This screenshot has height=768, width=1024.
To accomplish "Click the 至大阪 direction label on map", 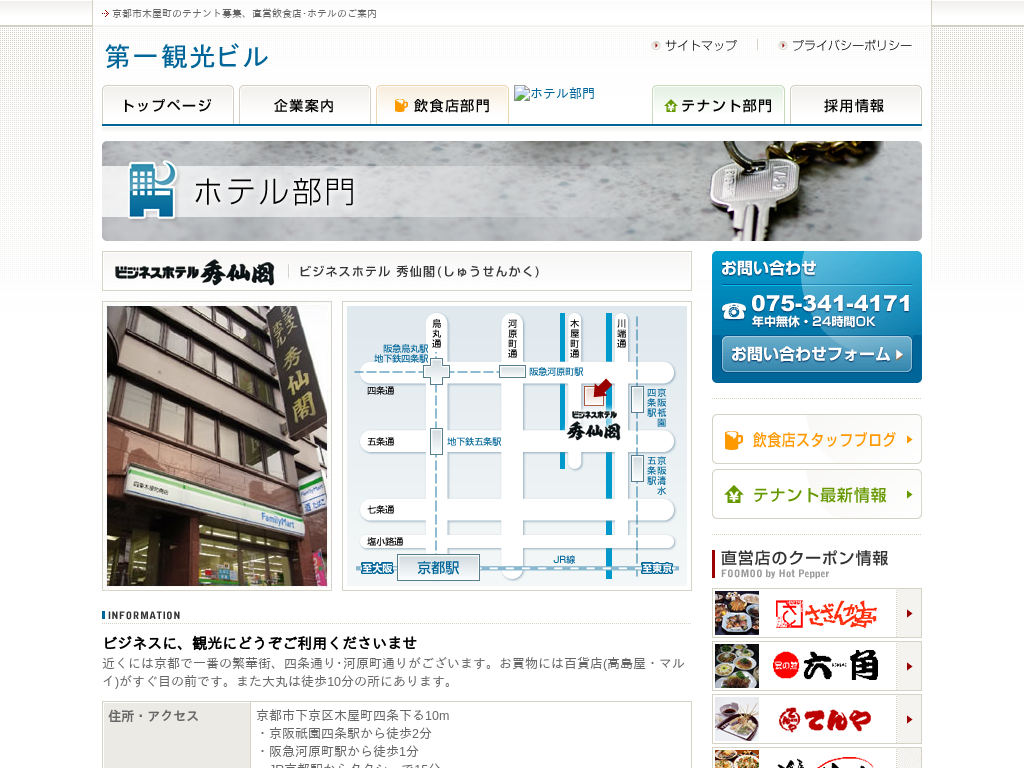I will [x=377, y=568].
